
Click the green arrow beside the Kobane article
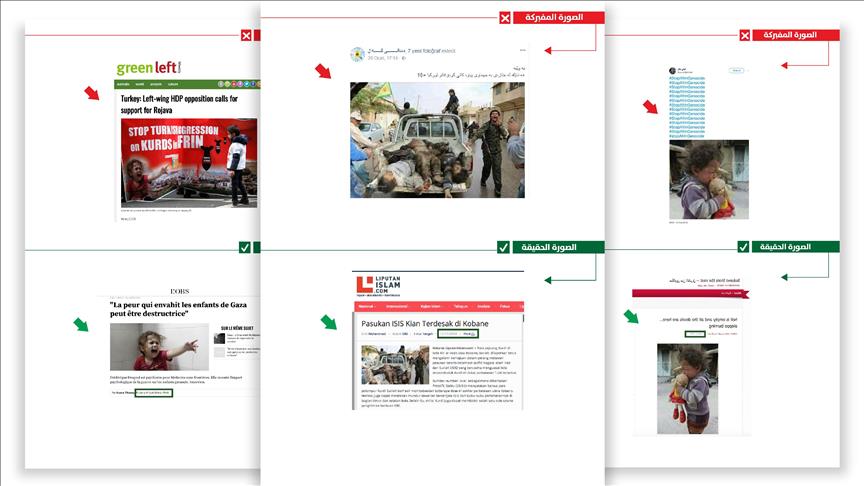[x=328, y=321]
